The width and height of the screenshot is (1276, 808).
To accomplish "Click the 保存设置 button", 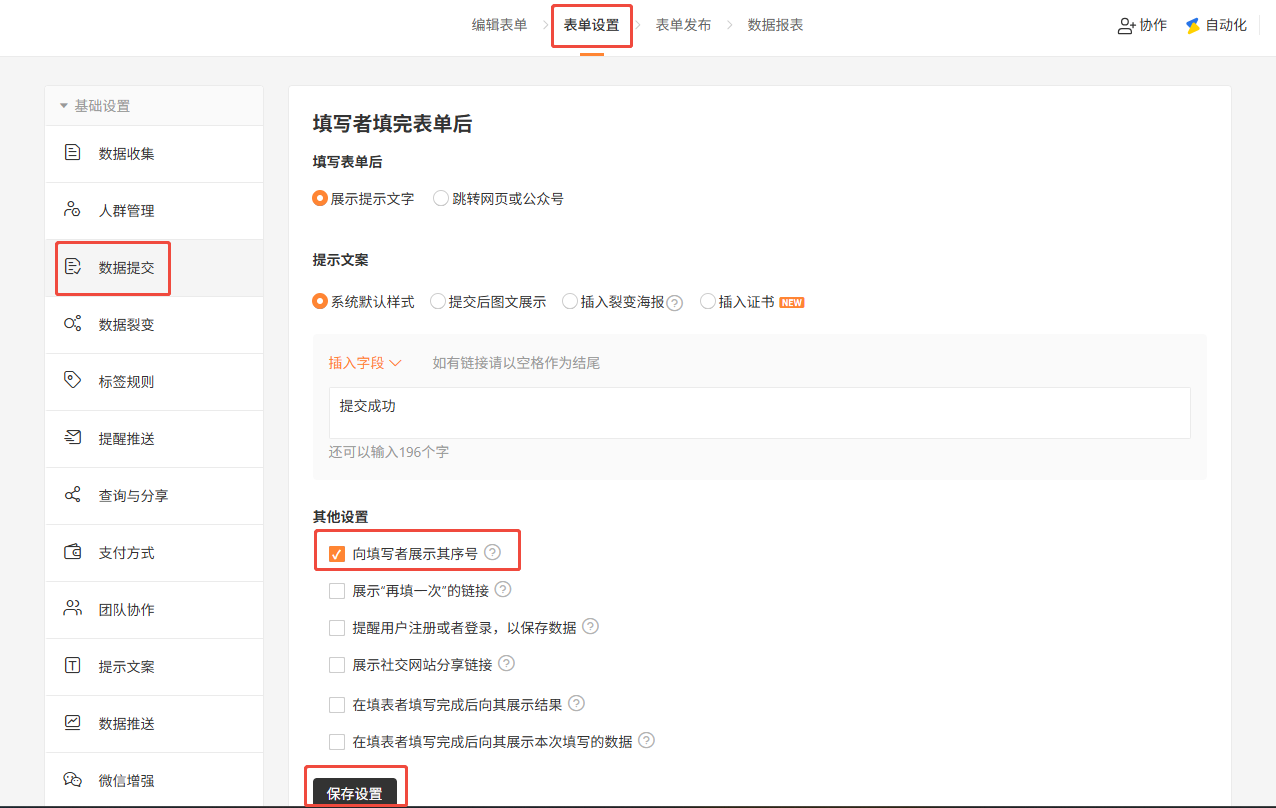I will coord(355,792).
